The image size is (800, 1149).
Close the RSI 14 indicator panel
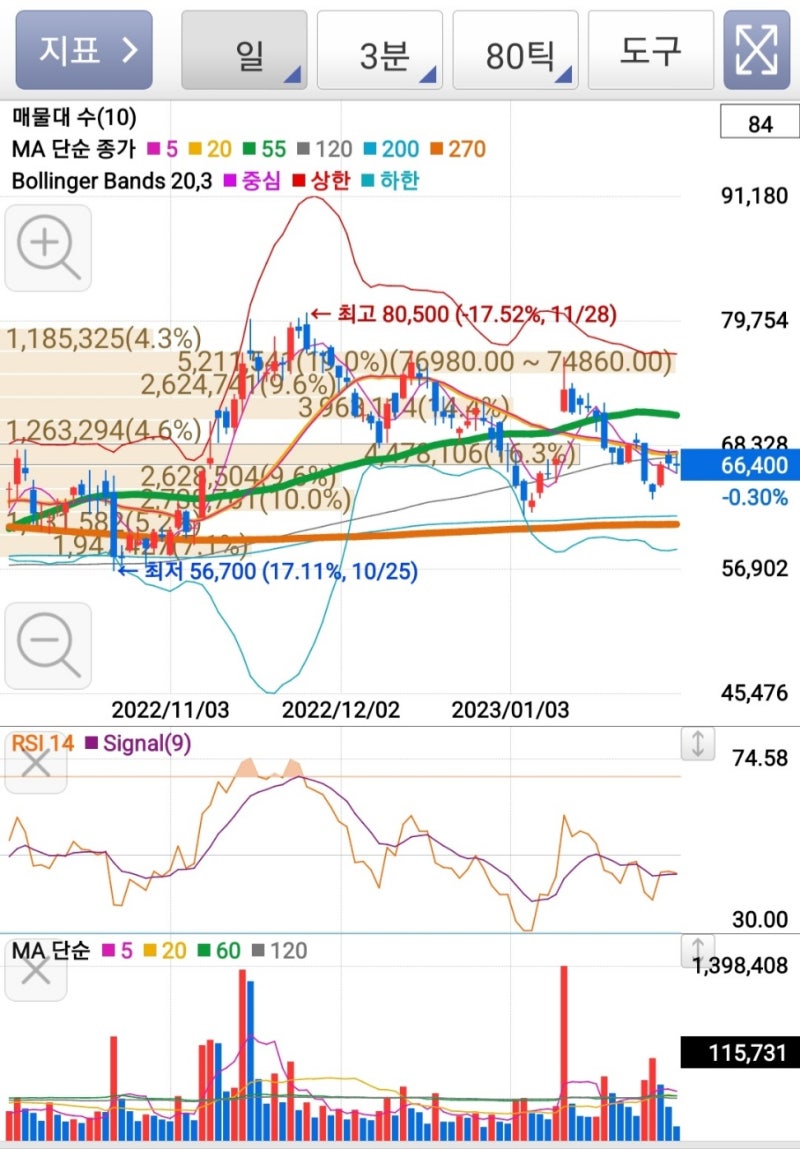[35, 764]
